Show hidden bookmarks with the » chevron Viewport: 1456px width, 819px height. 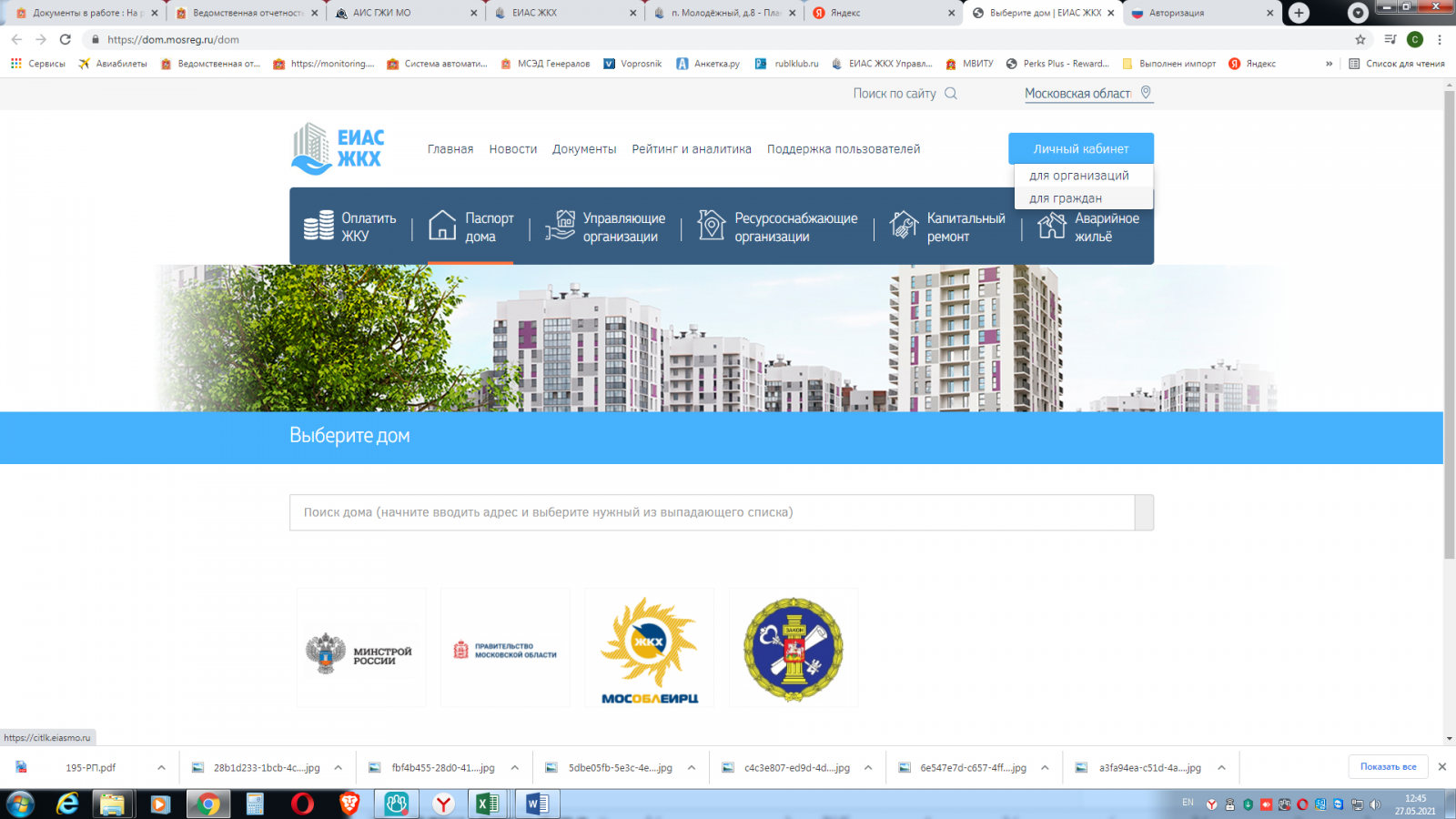[x=1329, y=64]
